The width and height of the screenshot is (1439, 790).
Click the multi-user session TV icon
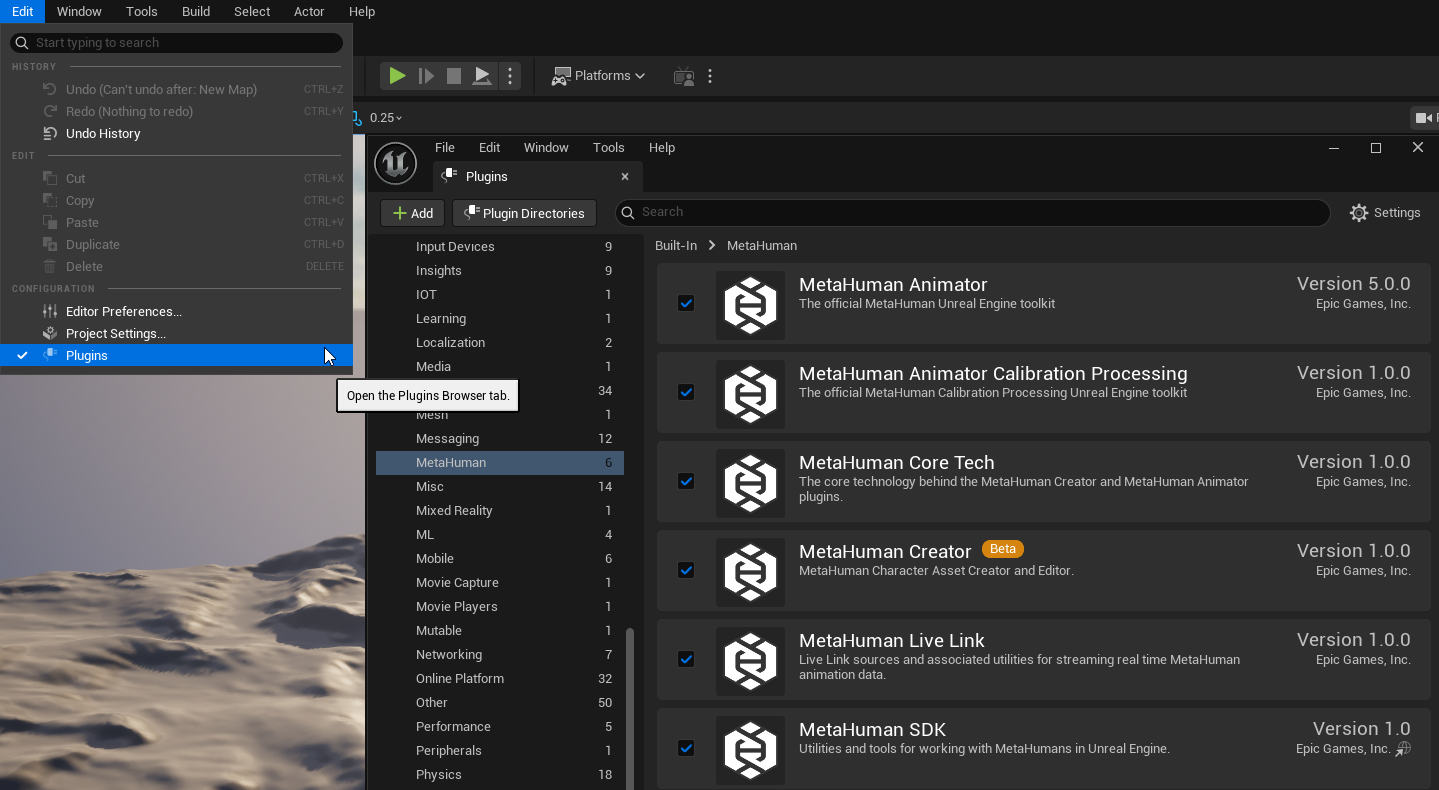click(x=684, y=76)
